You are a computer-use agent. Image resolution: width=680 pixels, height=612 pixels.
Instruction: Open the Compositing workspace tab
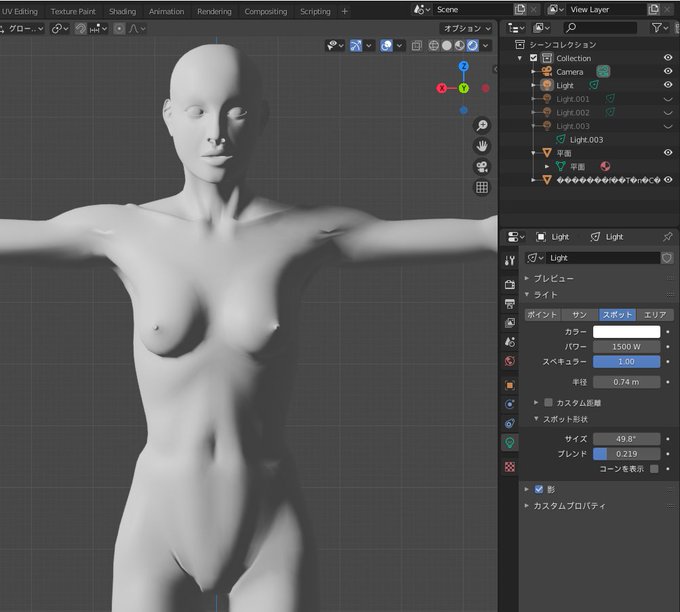(x=265, y=12)
